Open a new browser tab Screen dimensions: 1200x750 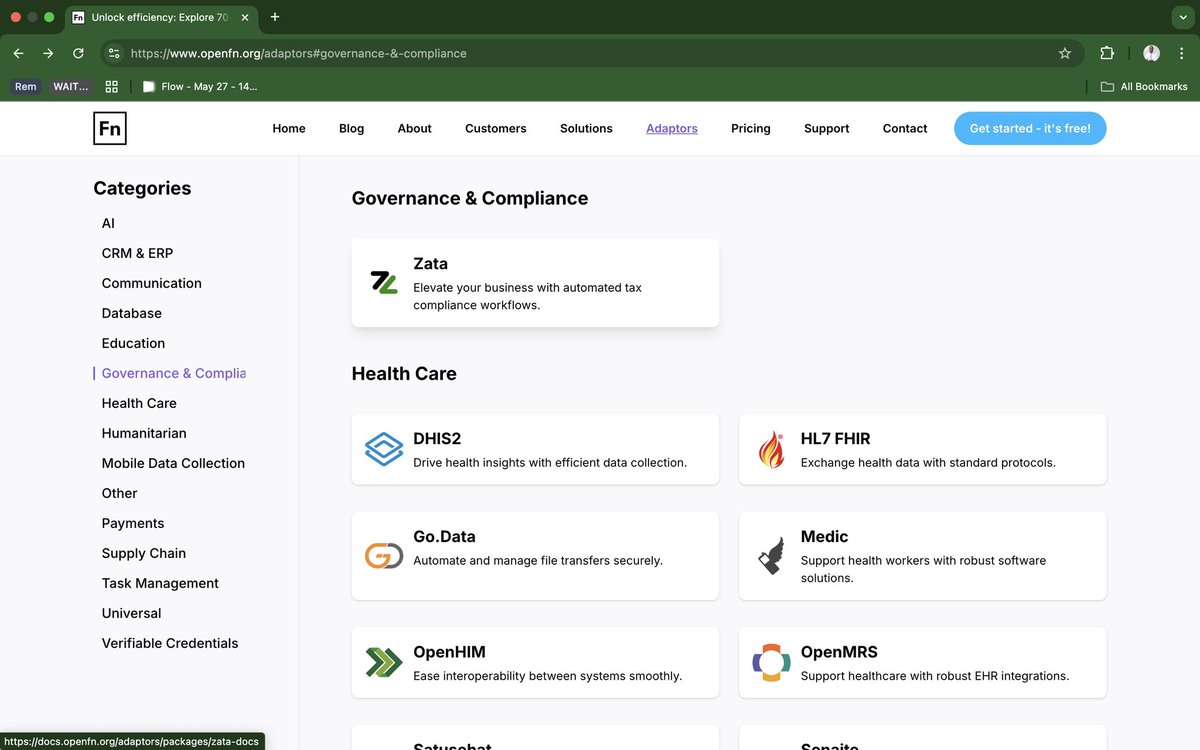click(x=275, y=17)
